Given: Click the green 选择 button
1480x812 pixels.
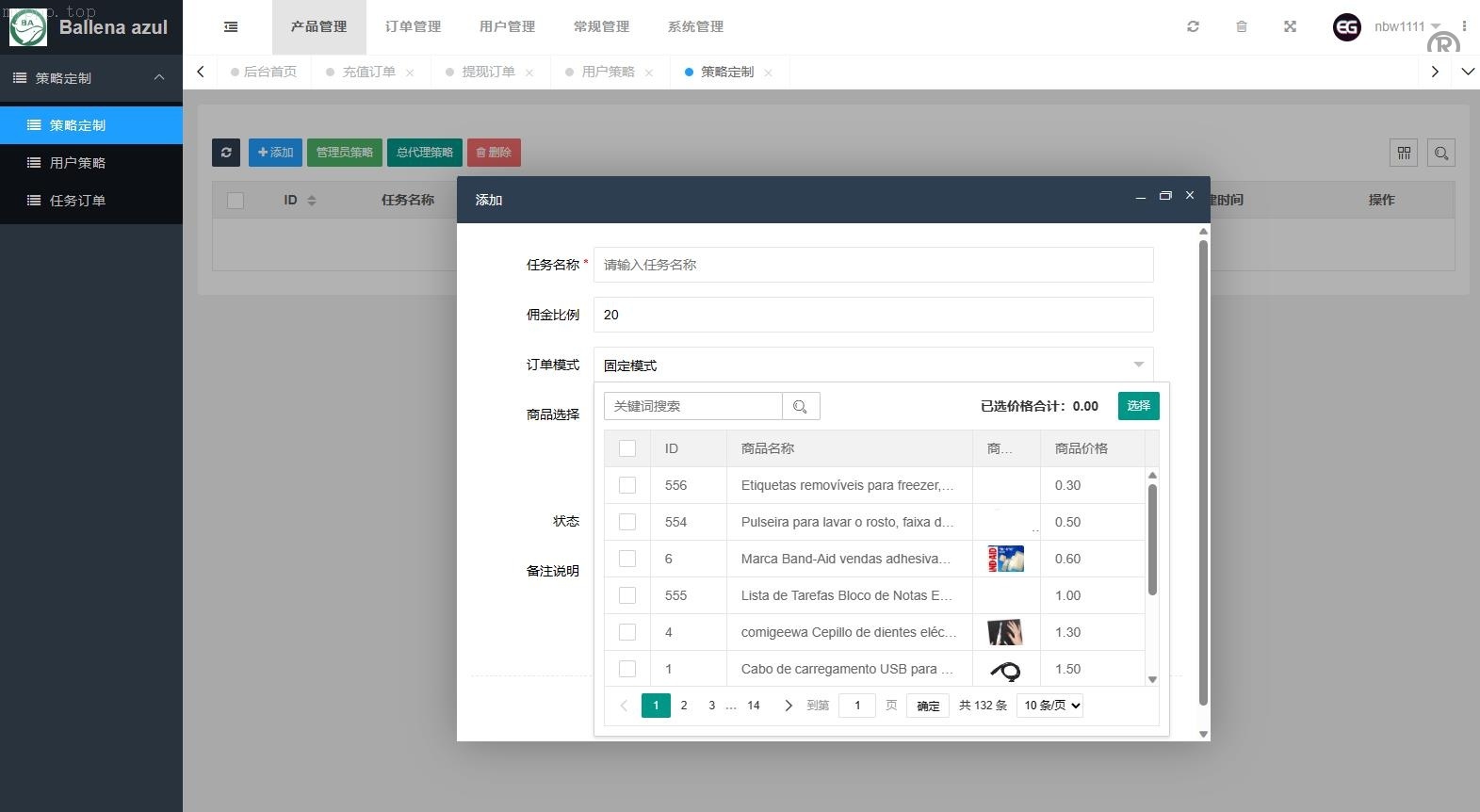Looking at the screenshot, I should click(x=1138, y=406).
